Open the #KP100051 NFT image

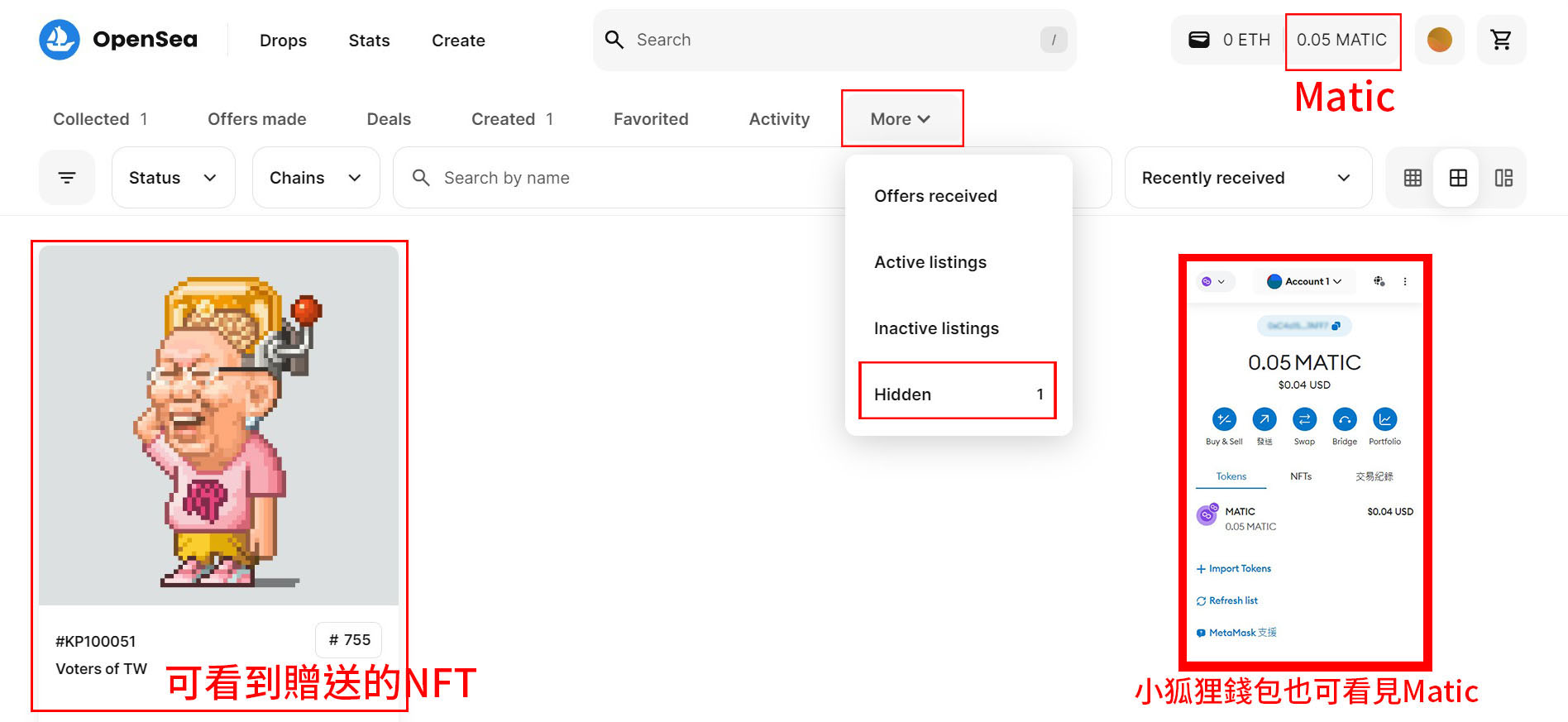pyautogui.click(x=219, y=426)
